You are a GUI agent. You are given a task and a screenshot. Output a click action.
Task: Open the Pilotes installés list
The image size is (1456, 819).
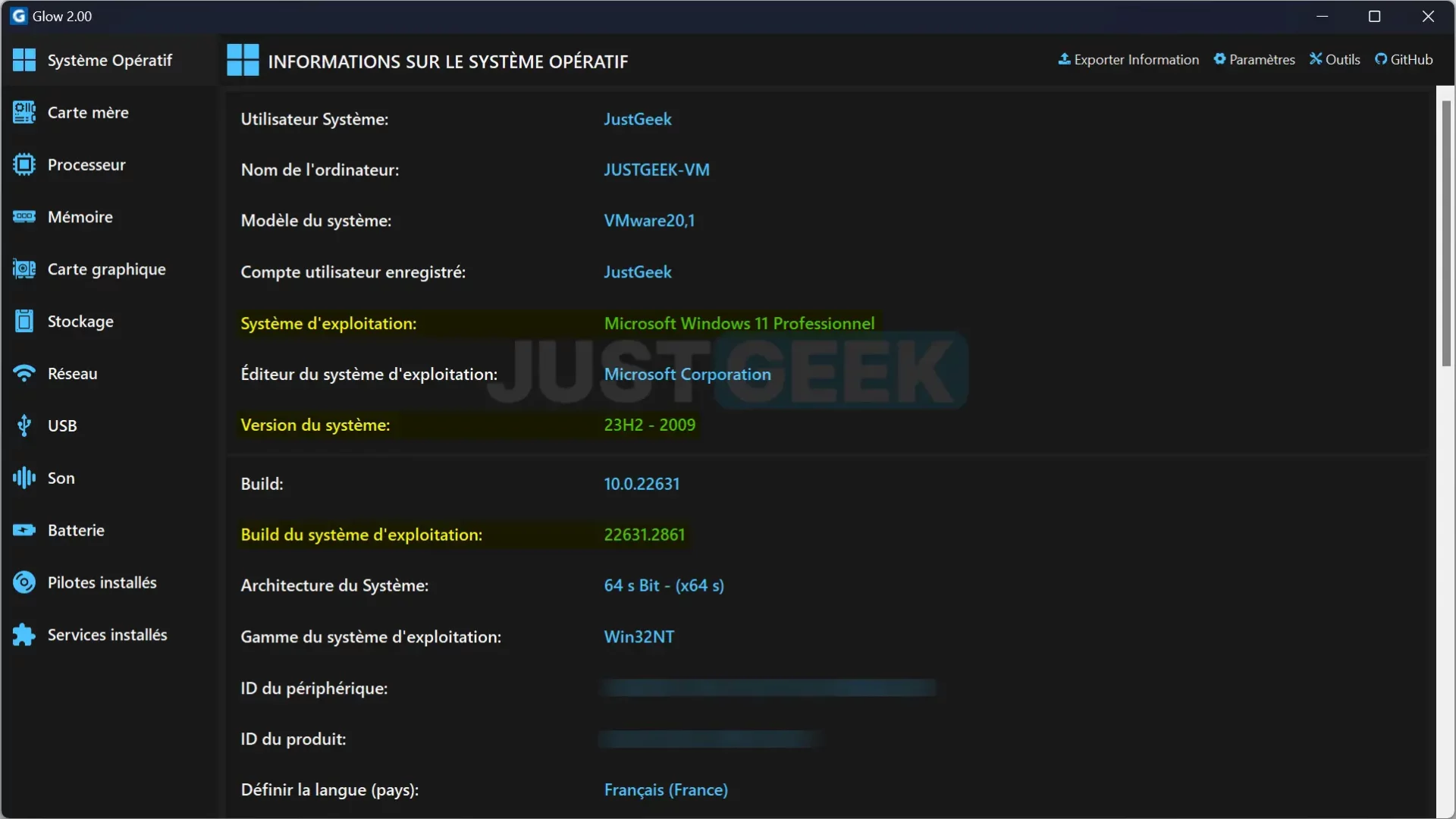pyautogui.click(x=110, y=582)
